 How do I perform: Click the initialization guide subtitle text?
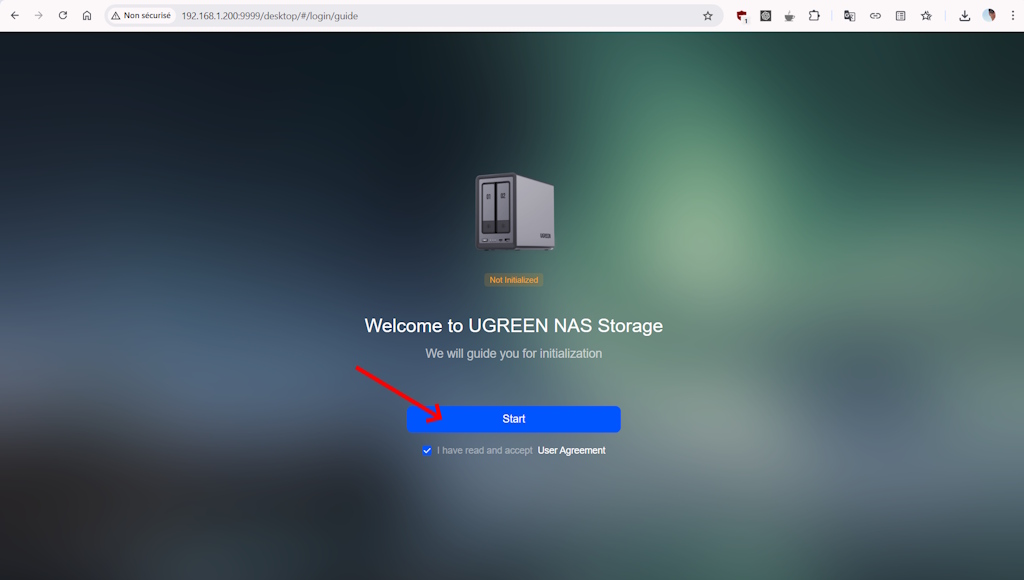pyautogui.click(x=513, y=353)
